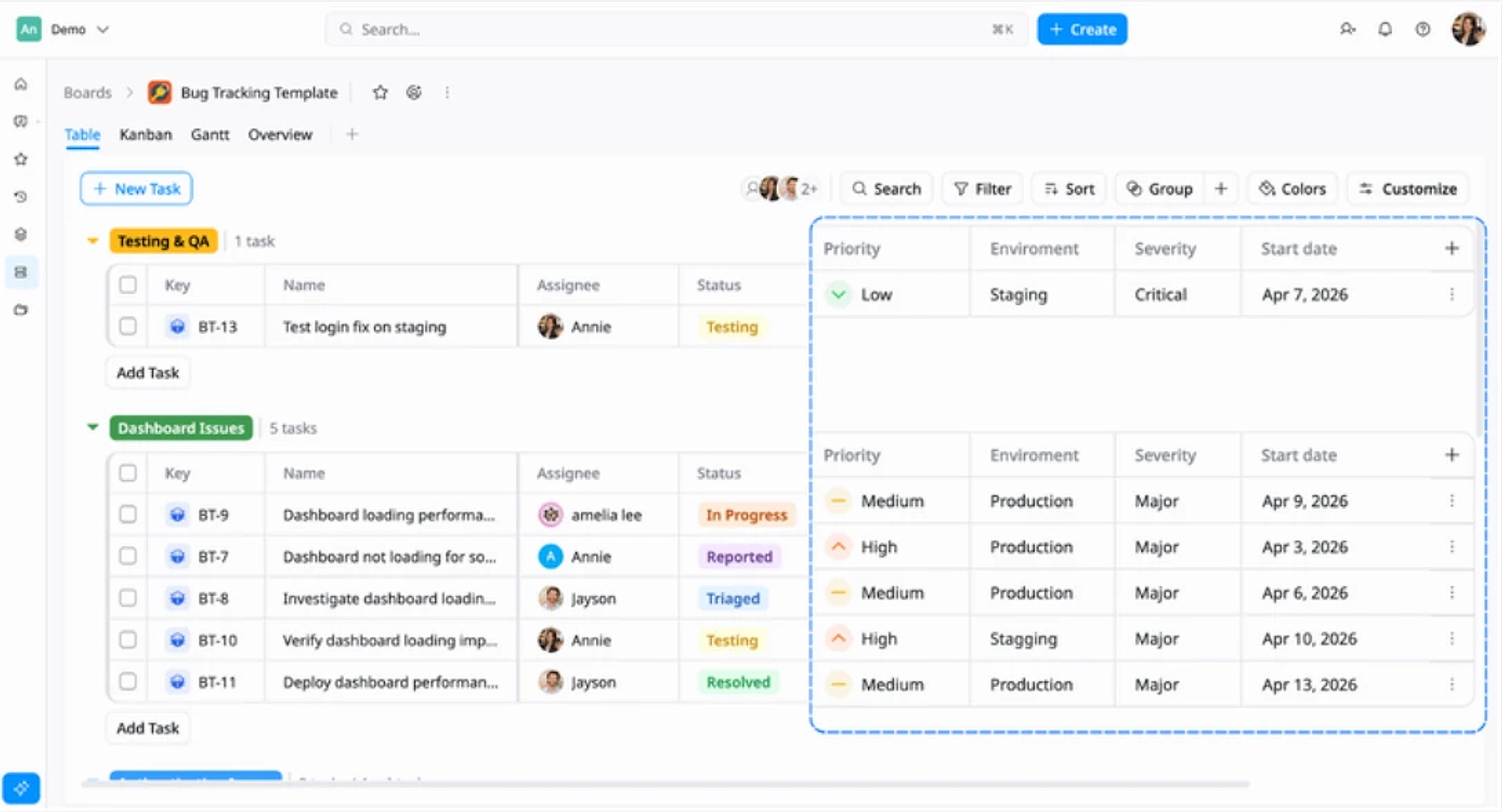Open the Filter button

tap(982, 189)
